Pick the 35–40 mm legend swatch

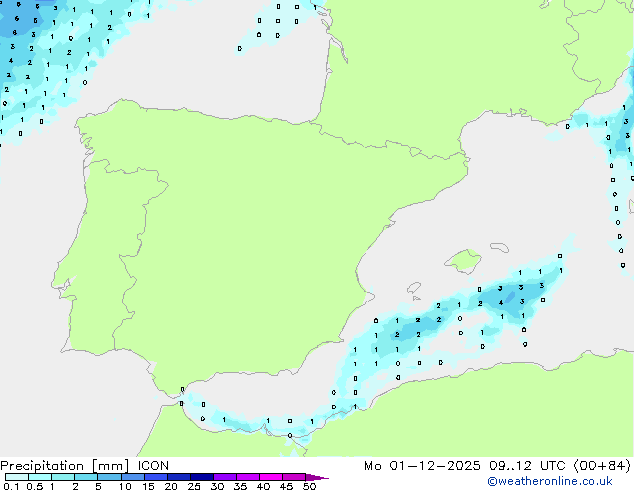point(248,477)
